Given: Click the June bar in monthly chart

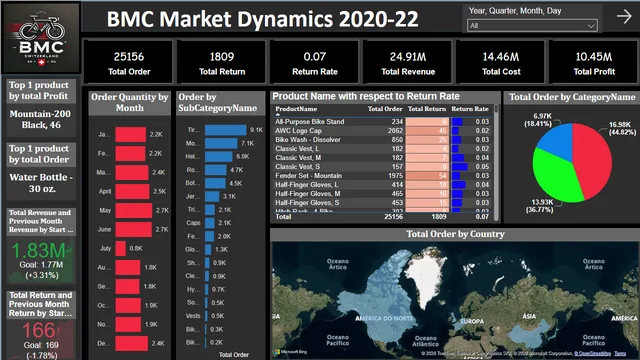Looking at the screenshot, I should point(133,229).
